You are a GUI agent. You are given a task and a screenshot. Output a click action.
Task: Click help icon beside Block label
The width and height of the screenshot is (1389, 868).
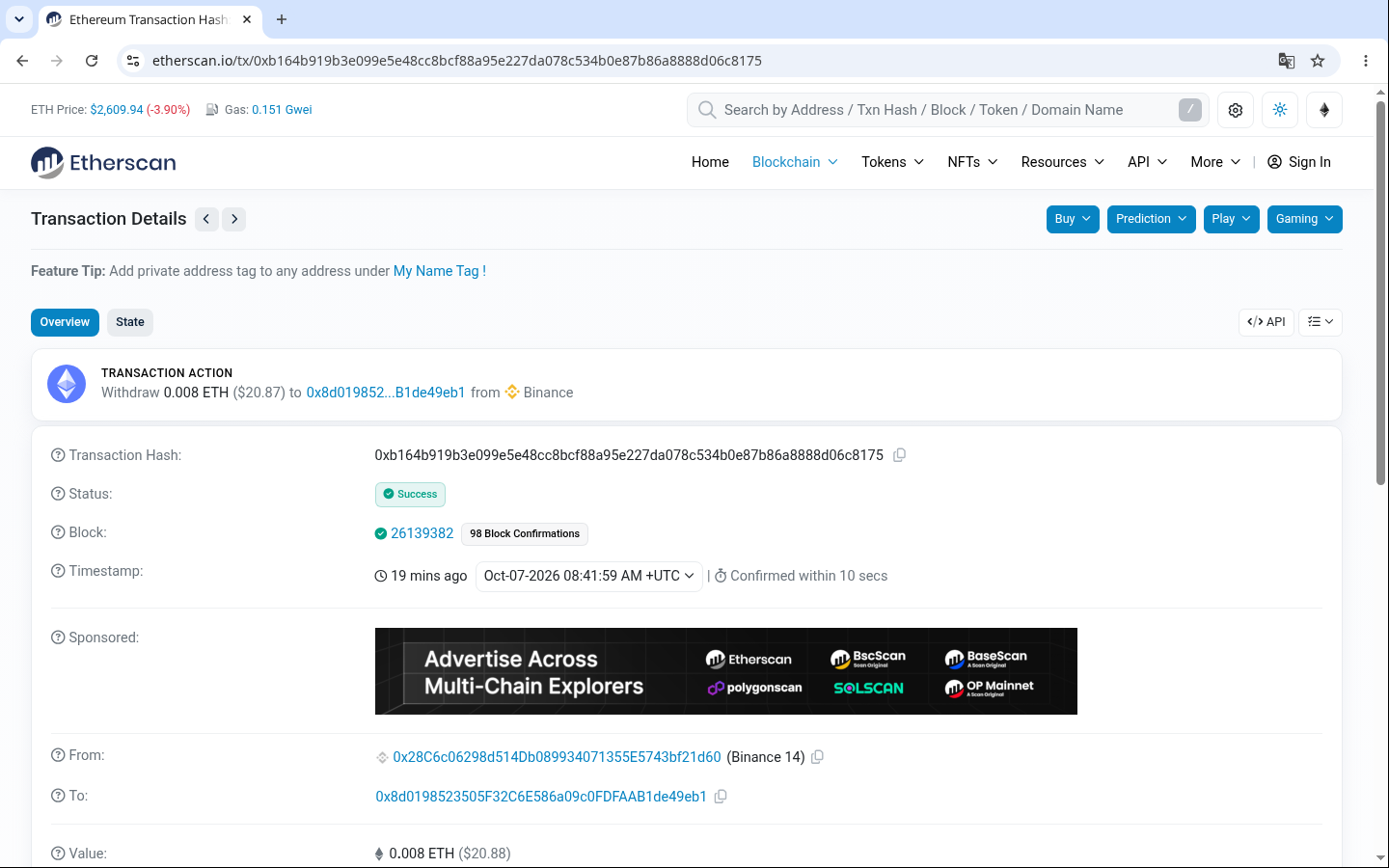[x=58, y=532]
